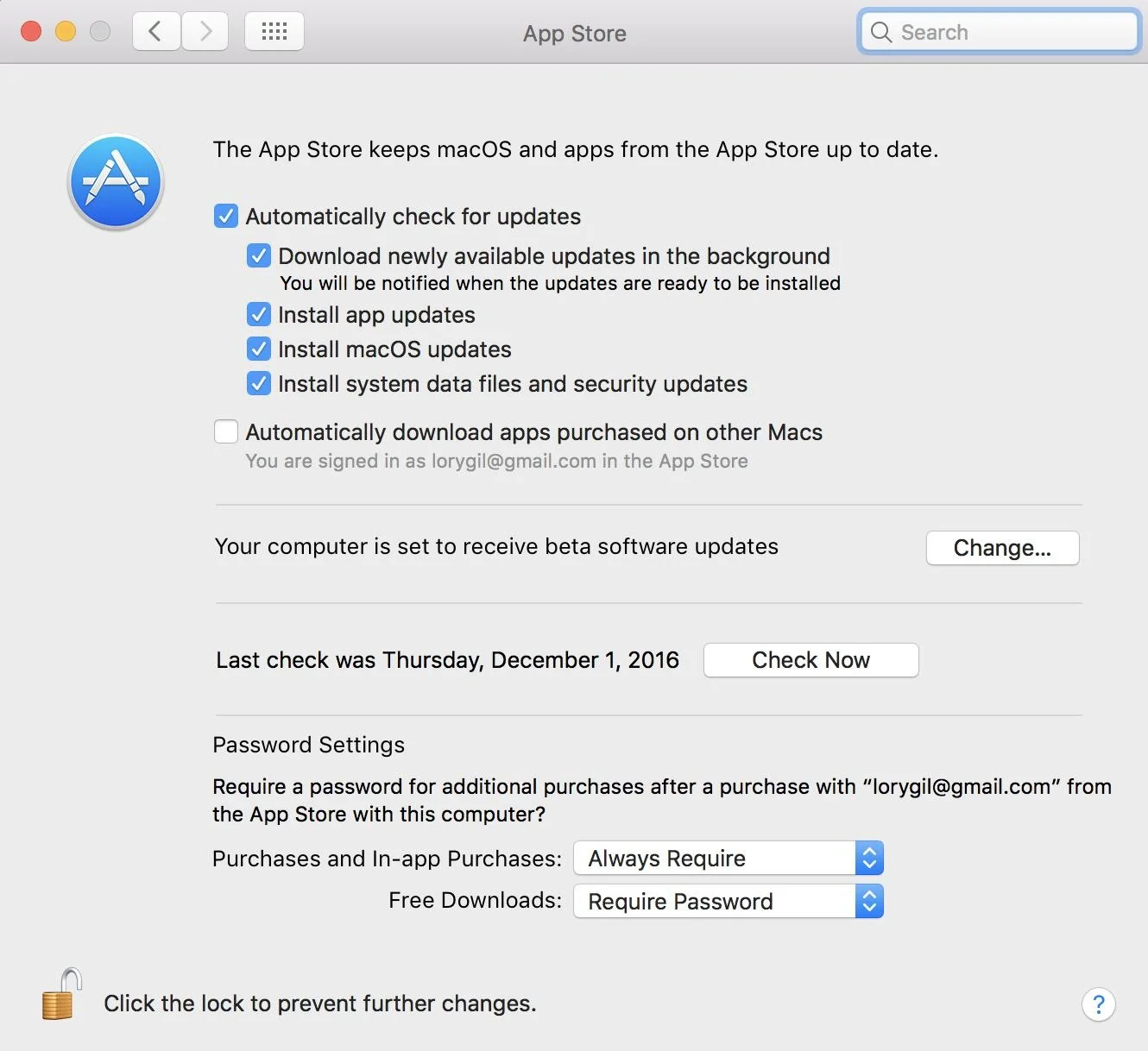Expand the Free Downloads dropdown
Screen dimensions: 1148x1051
[728, 902]
